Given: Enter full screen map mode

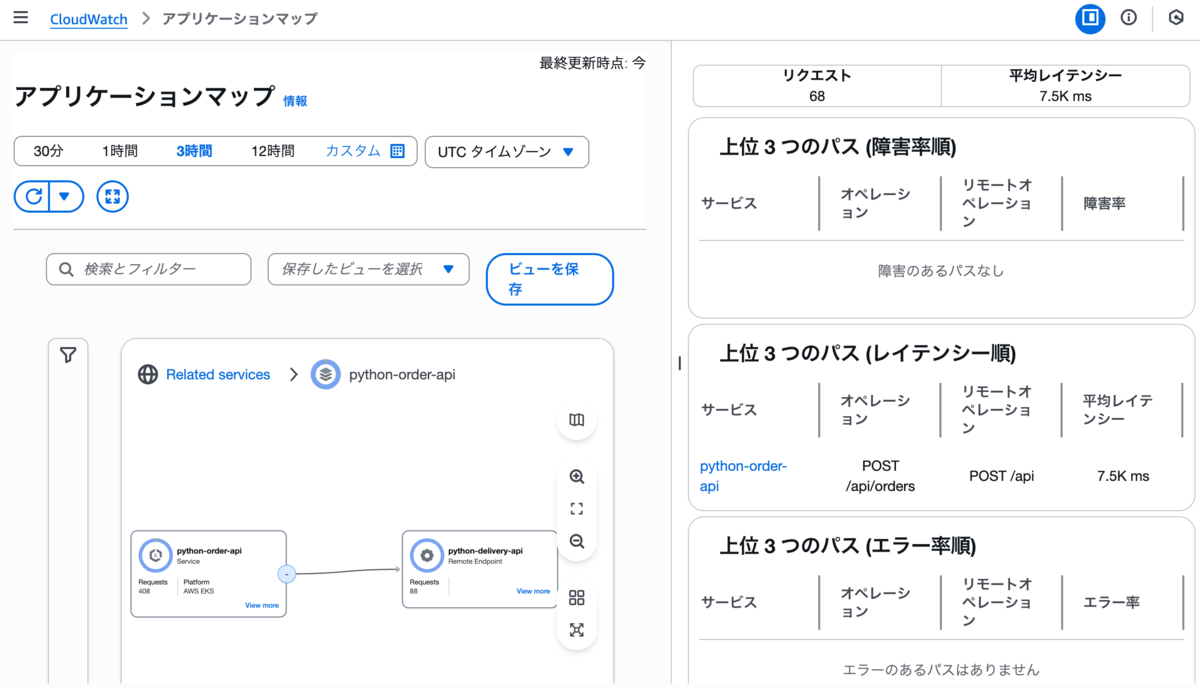Looking at the screenshot, I should click(113, 196).
